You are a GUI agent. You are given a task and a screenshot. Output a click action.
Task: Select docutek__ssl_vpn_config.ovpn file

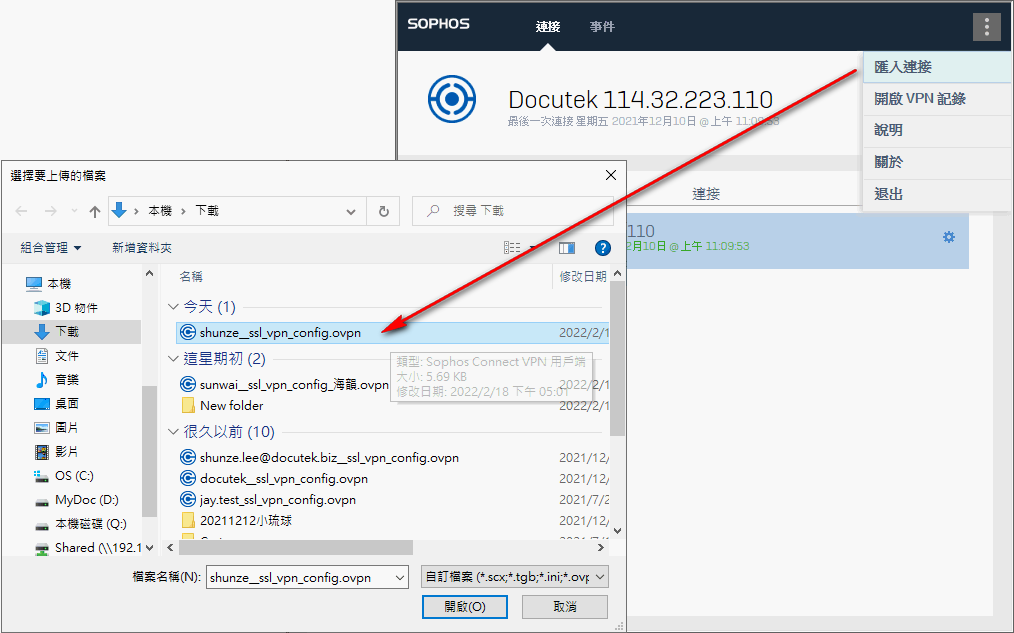[284, 478]
